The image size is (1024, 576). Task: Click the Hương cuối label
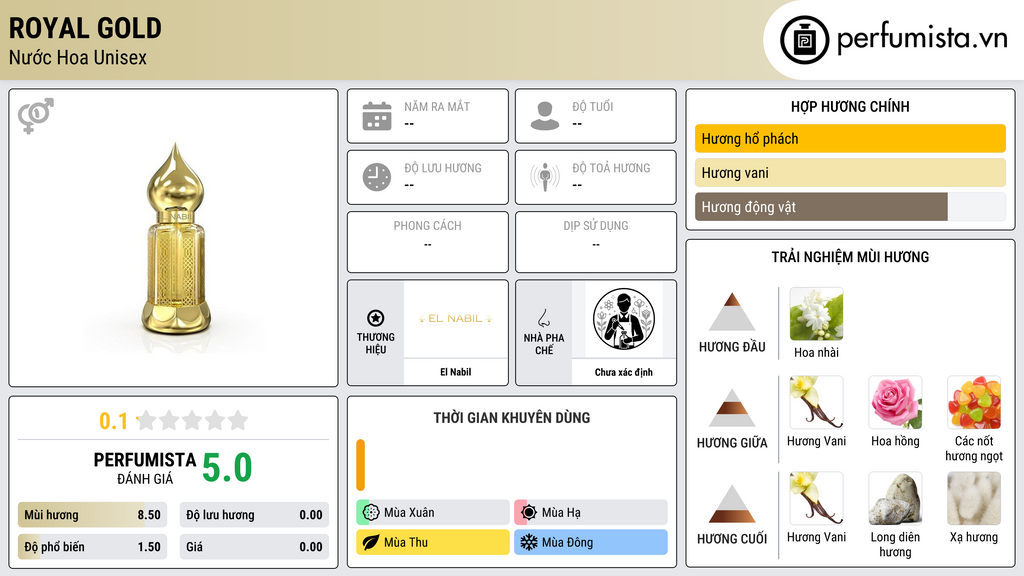(x=732, y=539)
